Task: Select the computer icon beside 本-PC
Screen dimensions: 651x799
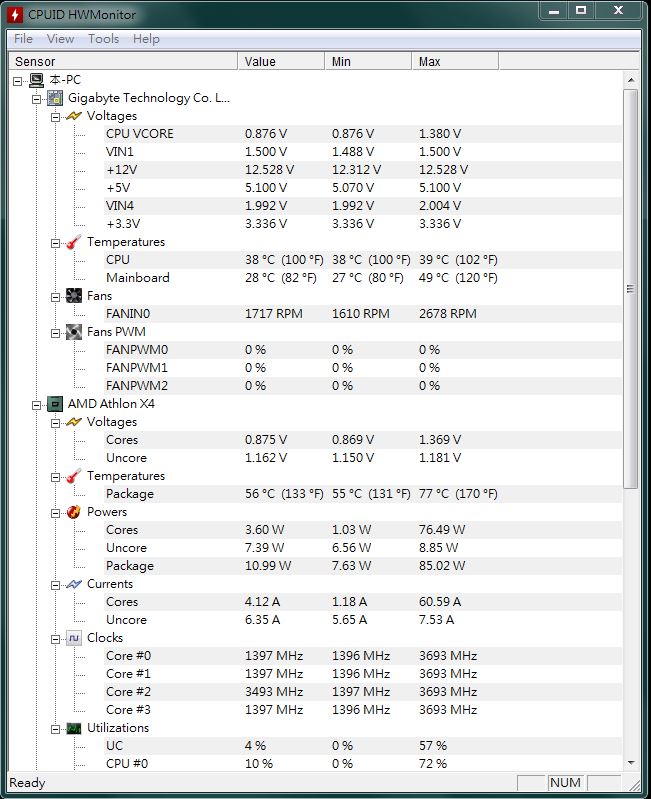Action: click(37, 80)
